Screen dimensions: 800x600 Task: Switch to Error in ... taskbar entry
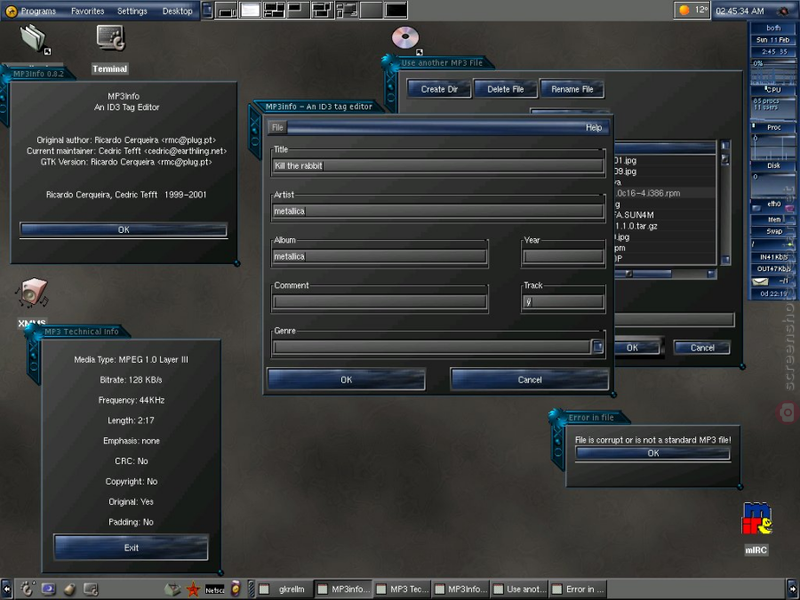click(x=579, y=589)
